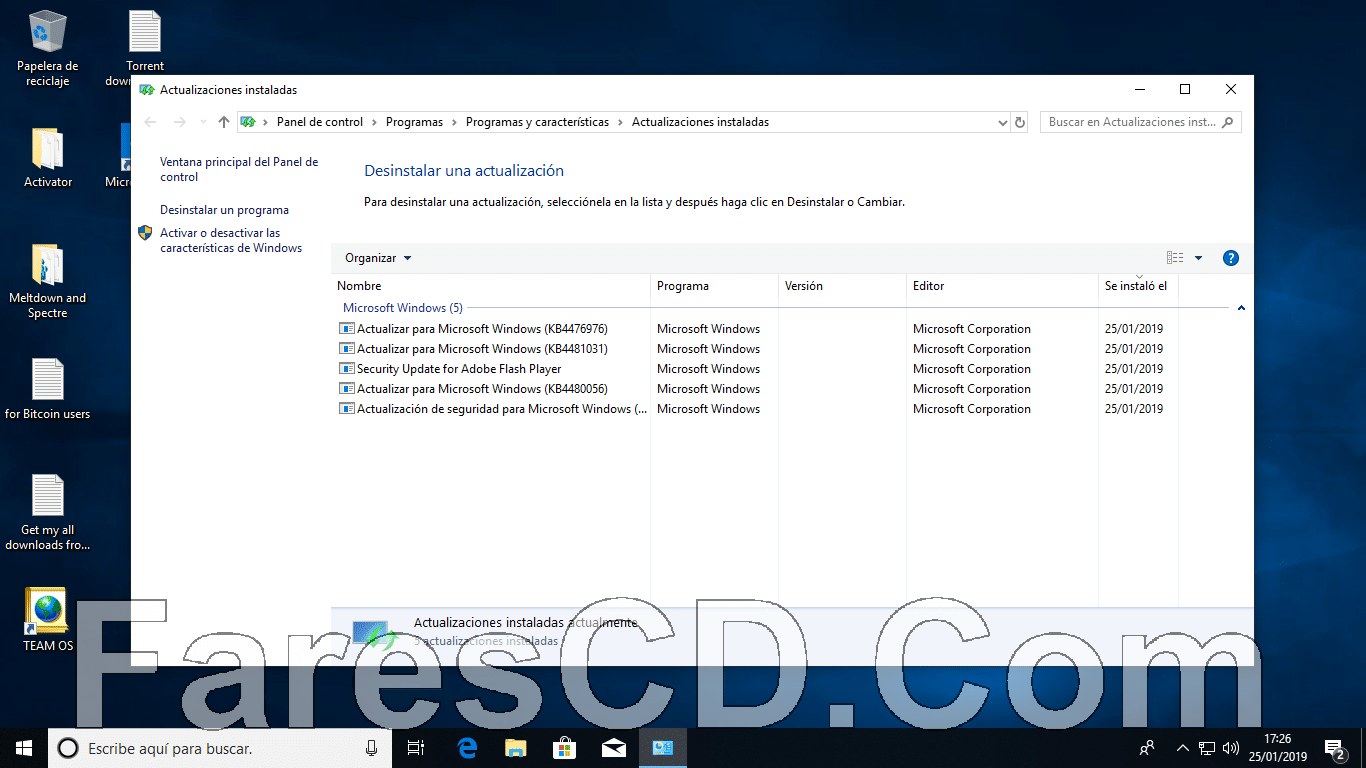Click the volume icon in system tray

1230,748
